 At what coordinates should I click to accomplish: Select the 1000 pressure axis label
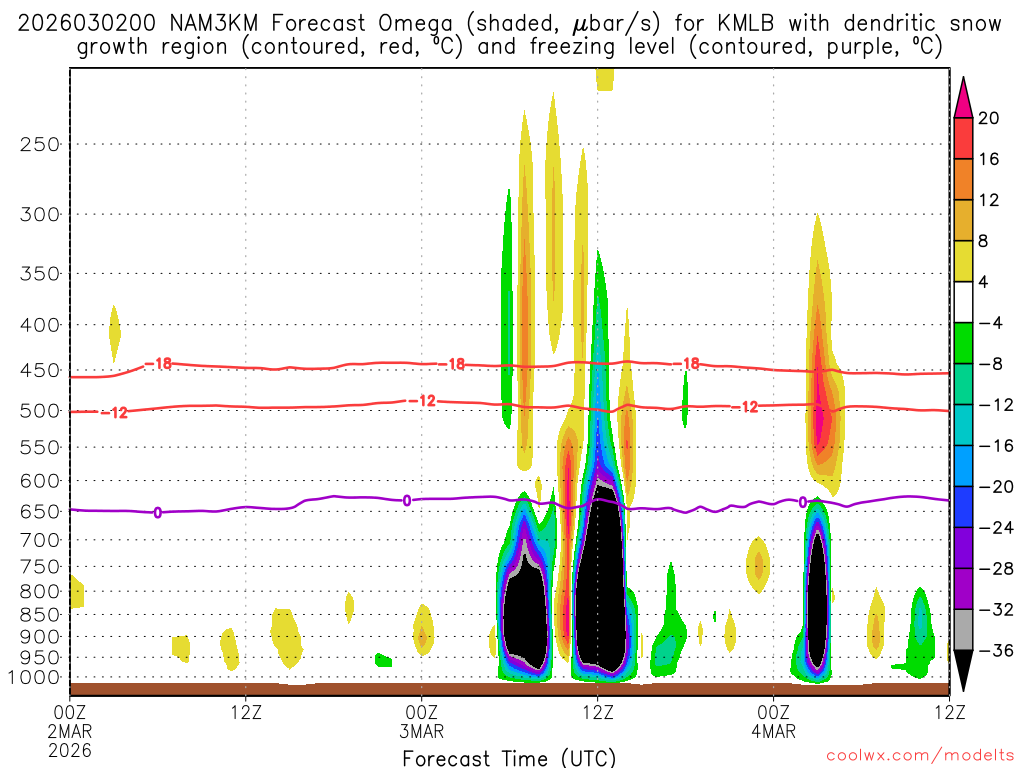(35, 678)
